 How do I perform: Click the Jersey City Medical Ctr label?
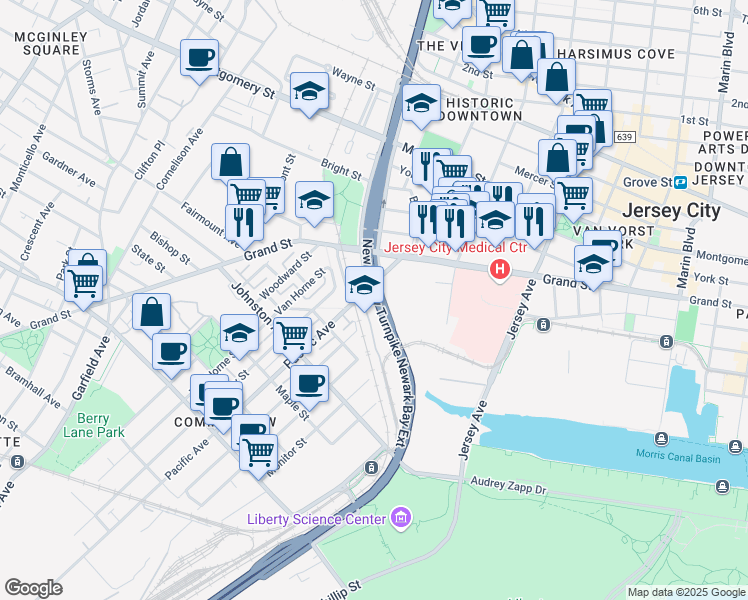456,248
